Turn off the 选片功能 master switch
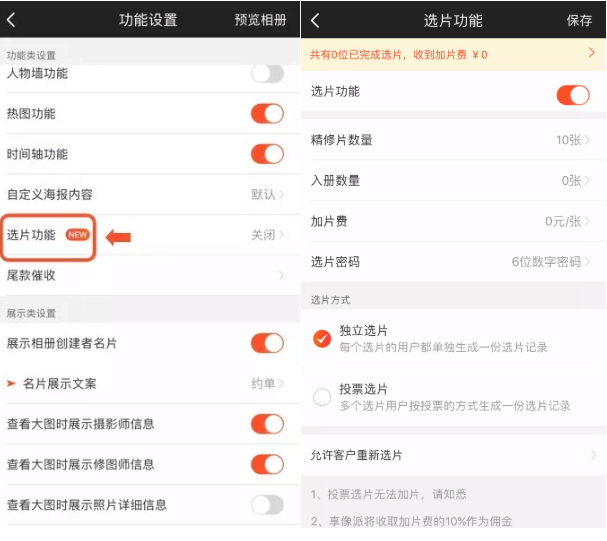This screenshot has width=607, height=541. (572, 95)
